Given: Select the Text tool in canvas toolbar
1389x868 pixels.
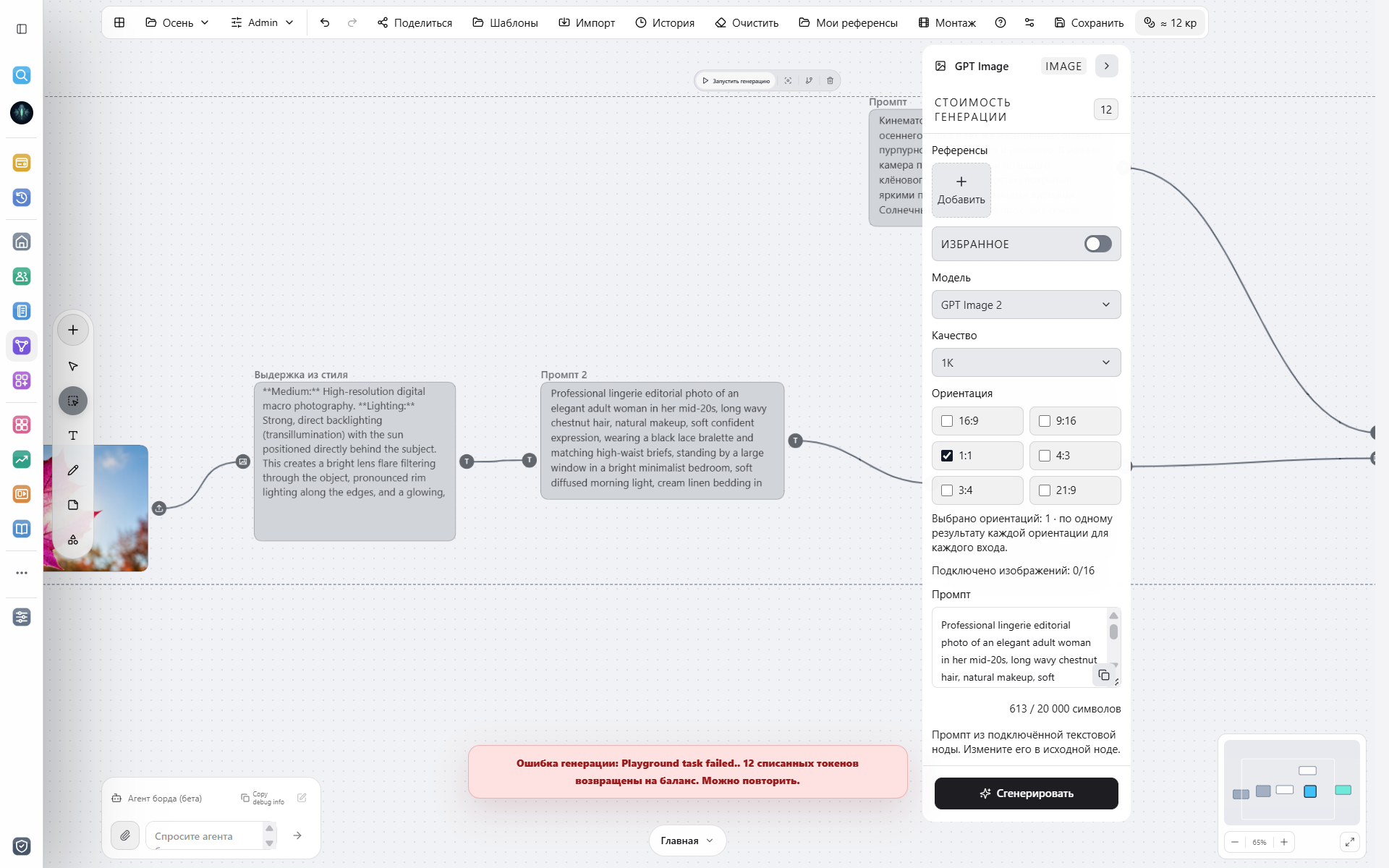Looking at the screenshot, I should (x=73, y=435).
